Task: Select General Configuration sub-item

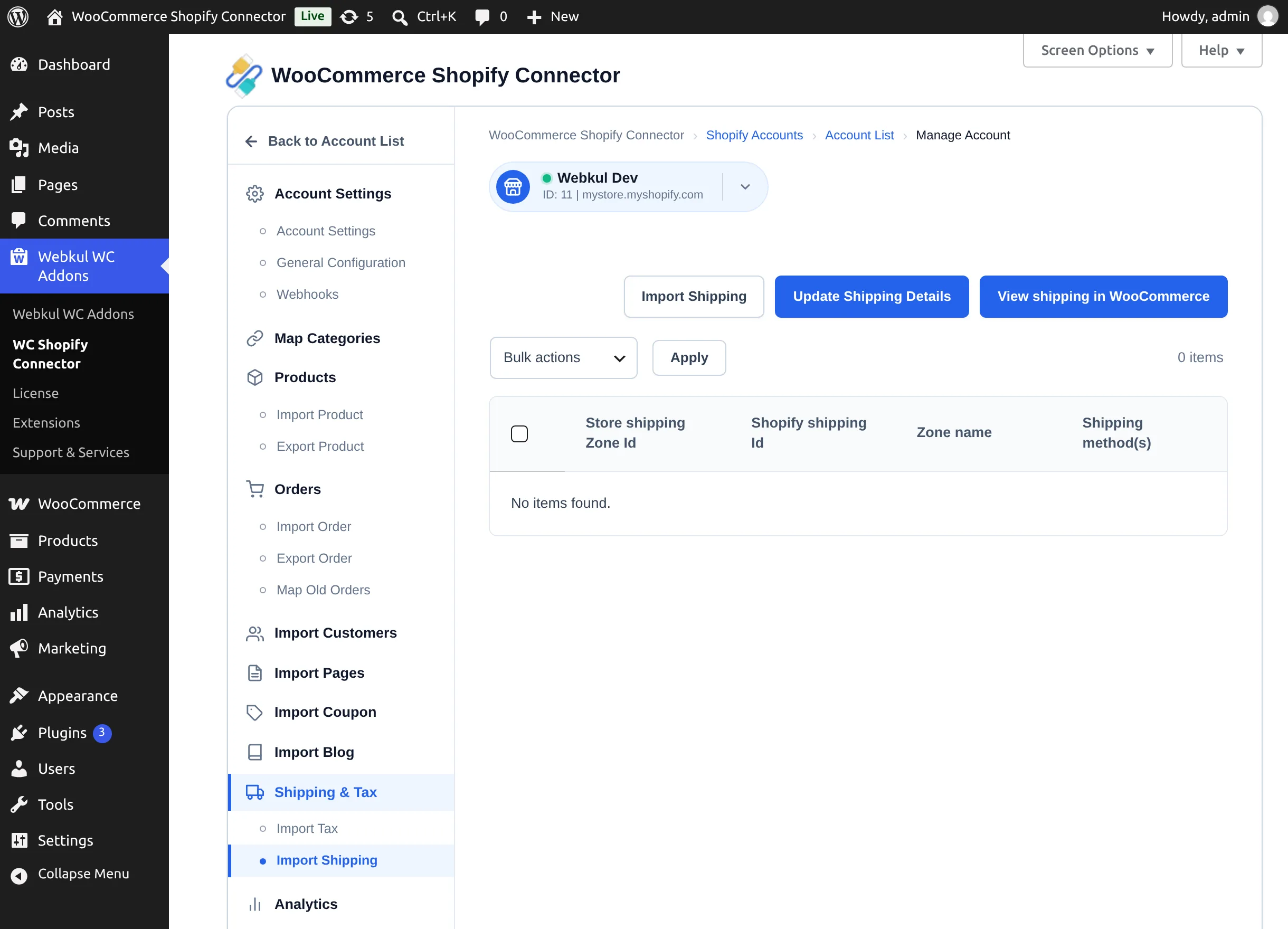Action: [341, 262]
